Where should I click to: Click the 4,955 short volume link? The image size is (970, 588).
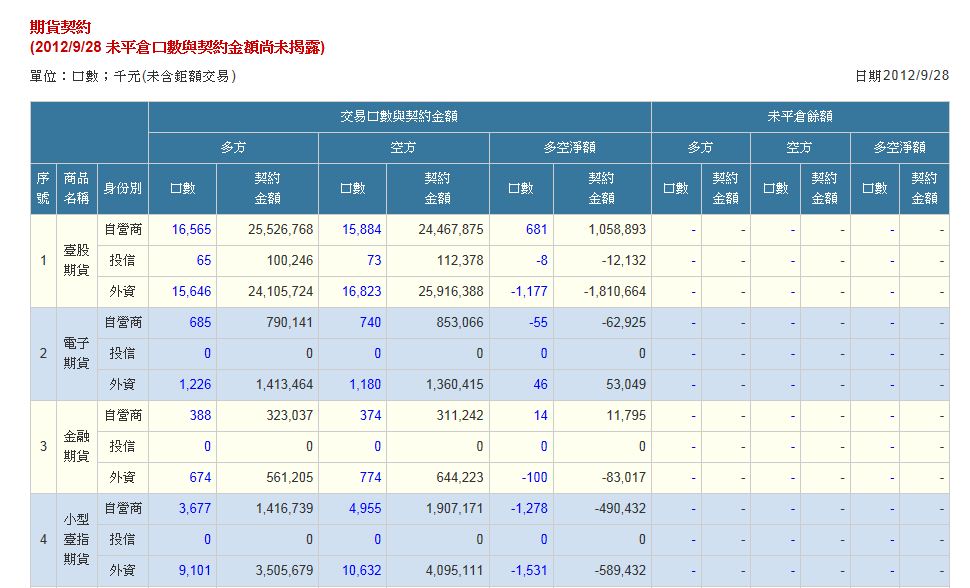[x=365, y=508]
